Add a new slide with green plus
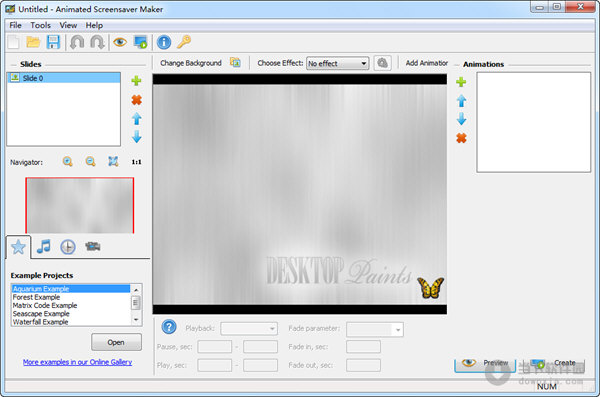The image size is (600, 397). [136, 81]
